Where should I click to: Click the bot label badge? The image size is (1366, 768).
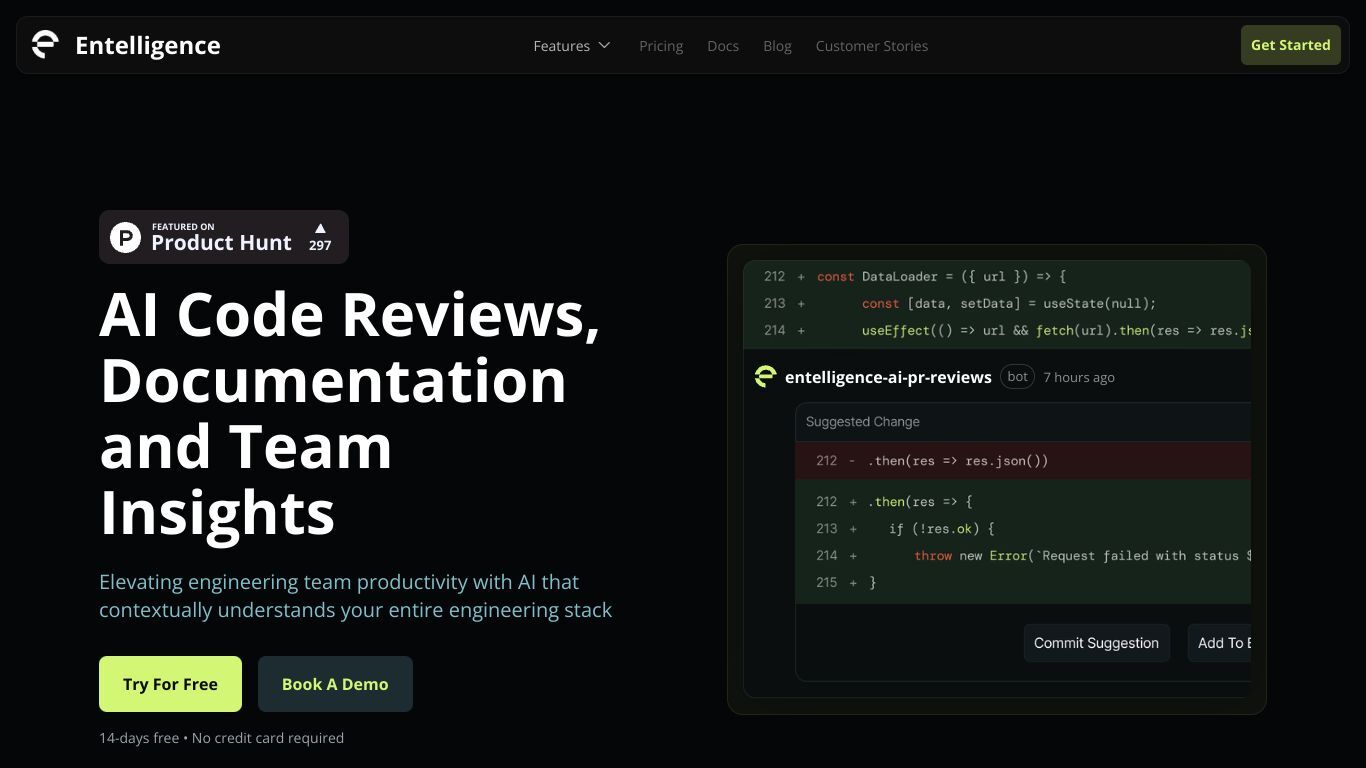click(1017, 377)
